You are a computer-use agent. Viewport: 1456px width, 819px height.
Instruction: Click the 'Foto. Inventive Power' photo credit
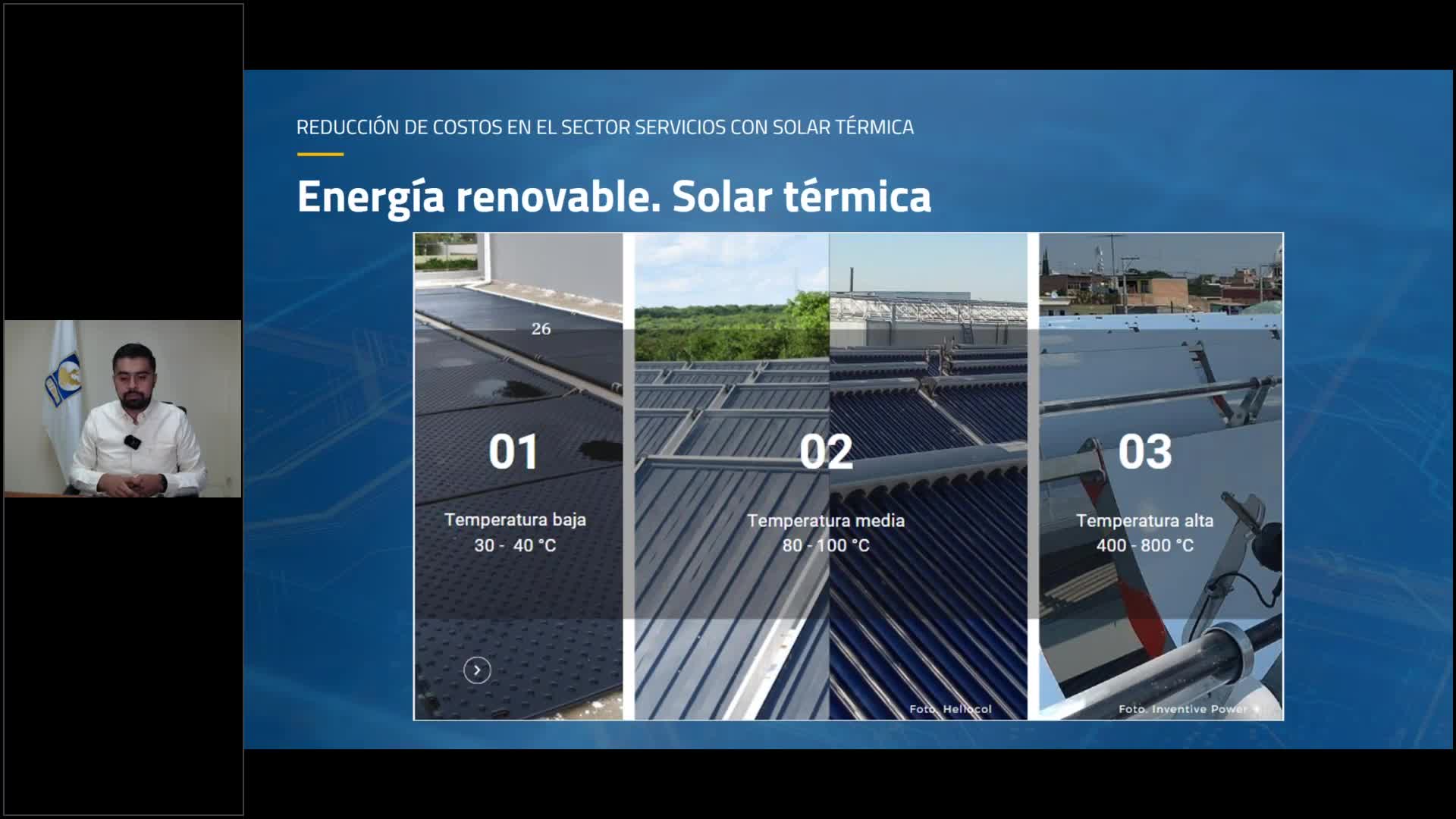[1183, 709]
